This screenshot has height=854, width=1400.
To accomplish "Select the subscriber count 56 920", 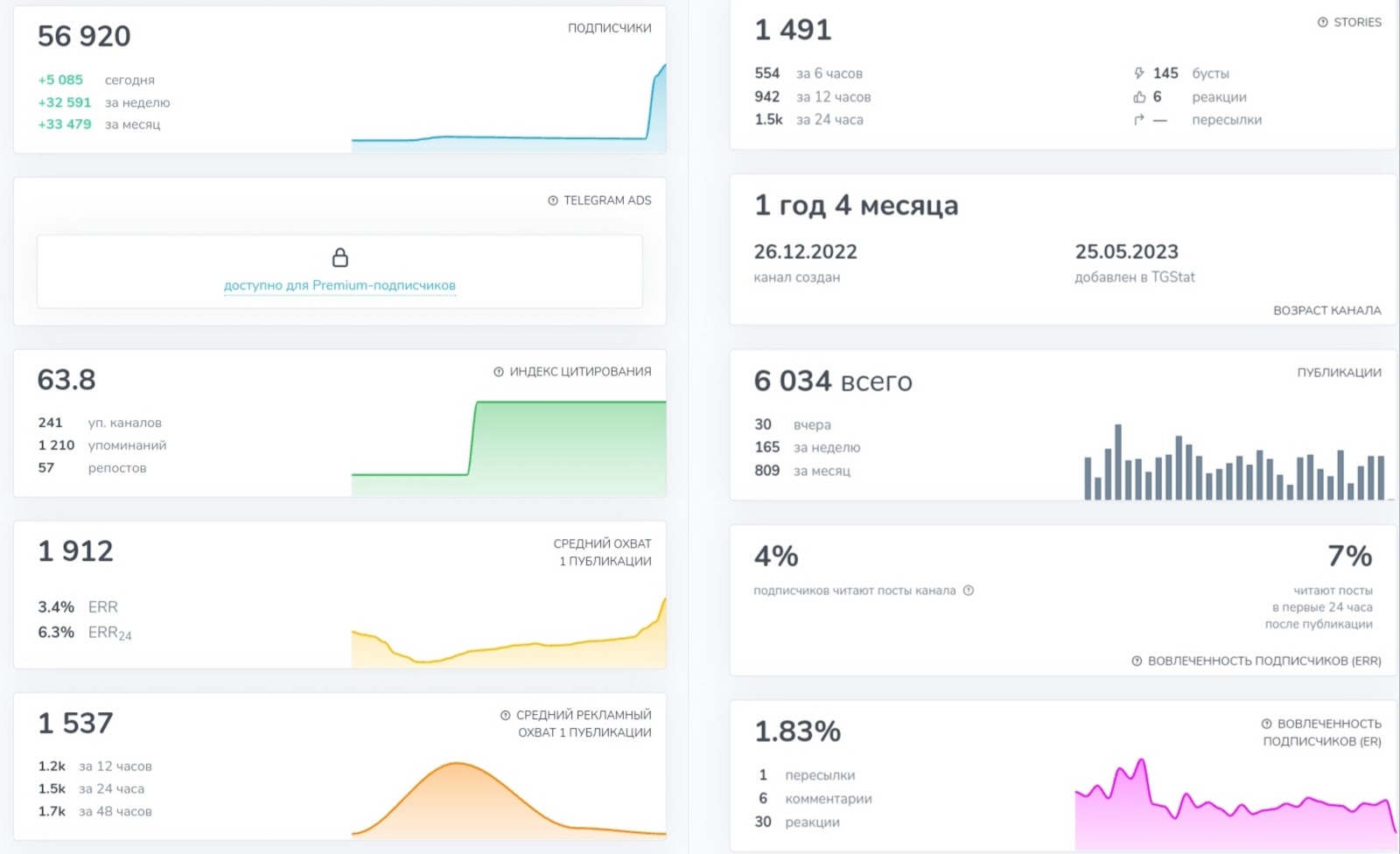I will [x=84, y=36].
